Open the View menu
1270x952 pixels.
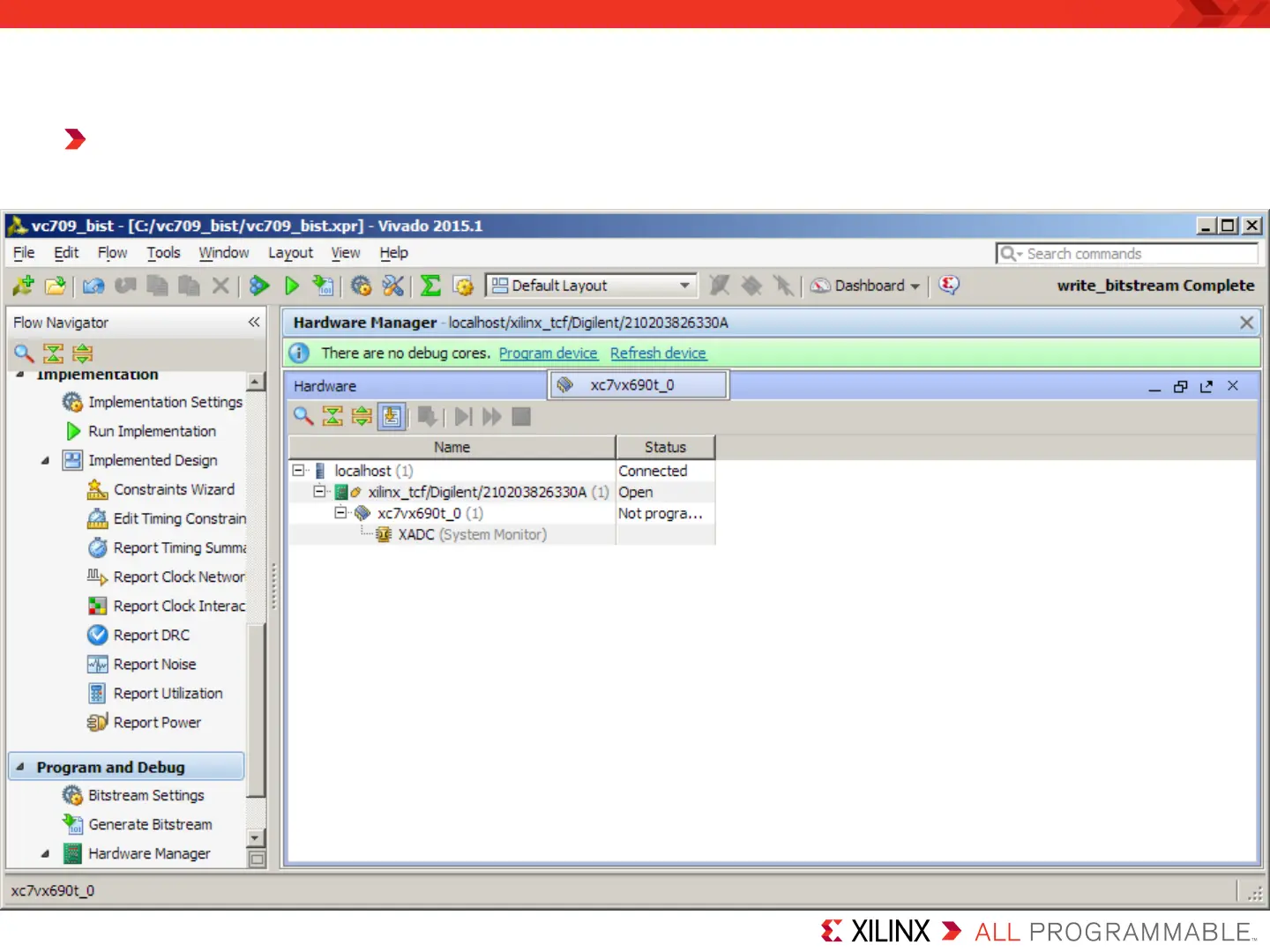(346, 253)
